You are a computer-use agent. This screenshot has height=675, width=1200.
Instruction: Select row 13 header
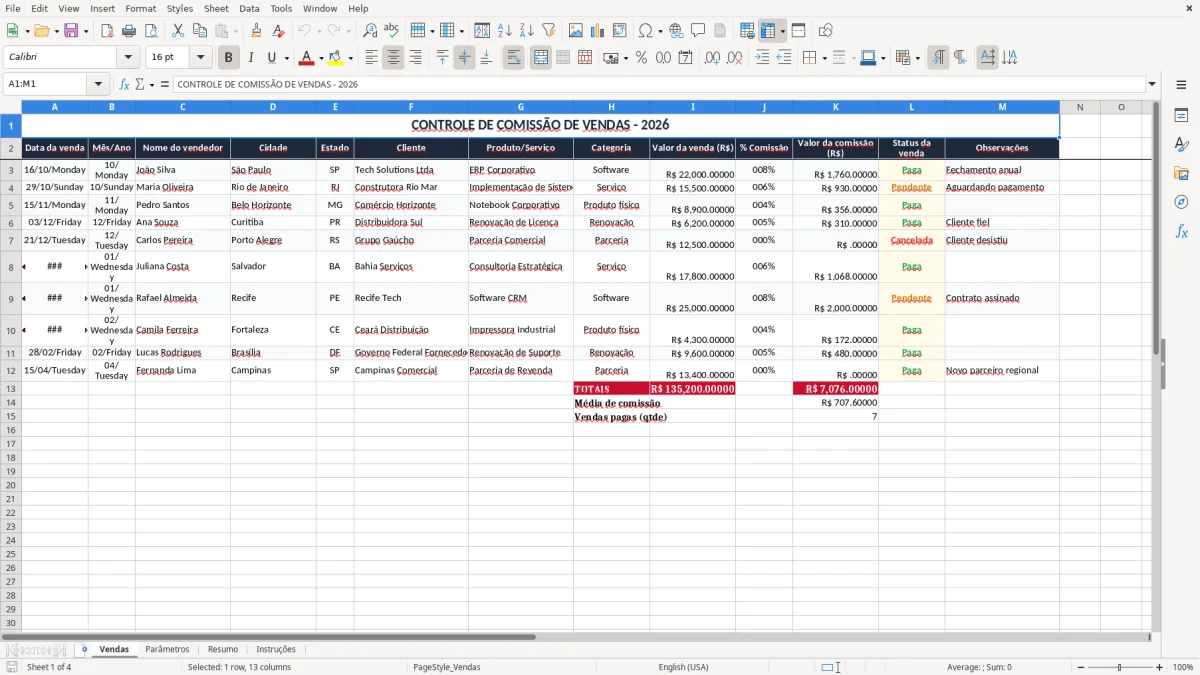pos(11,388)
